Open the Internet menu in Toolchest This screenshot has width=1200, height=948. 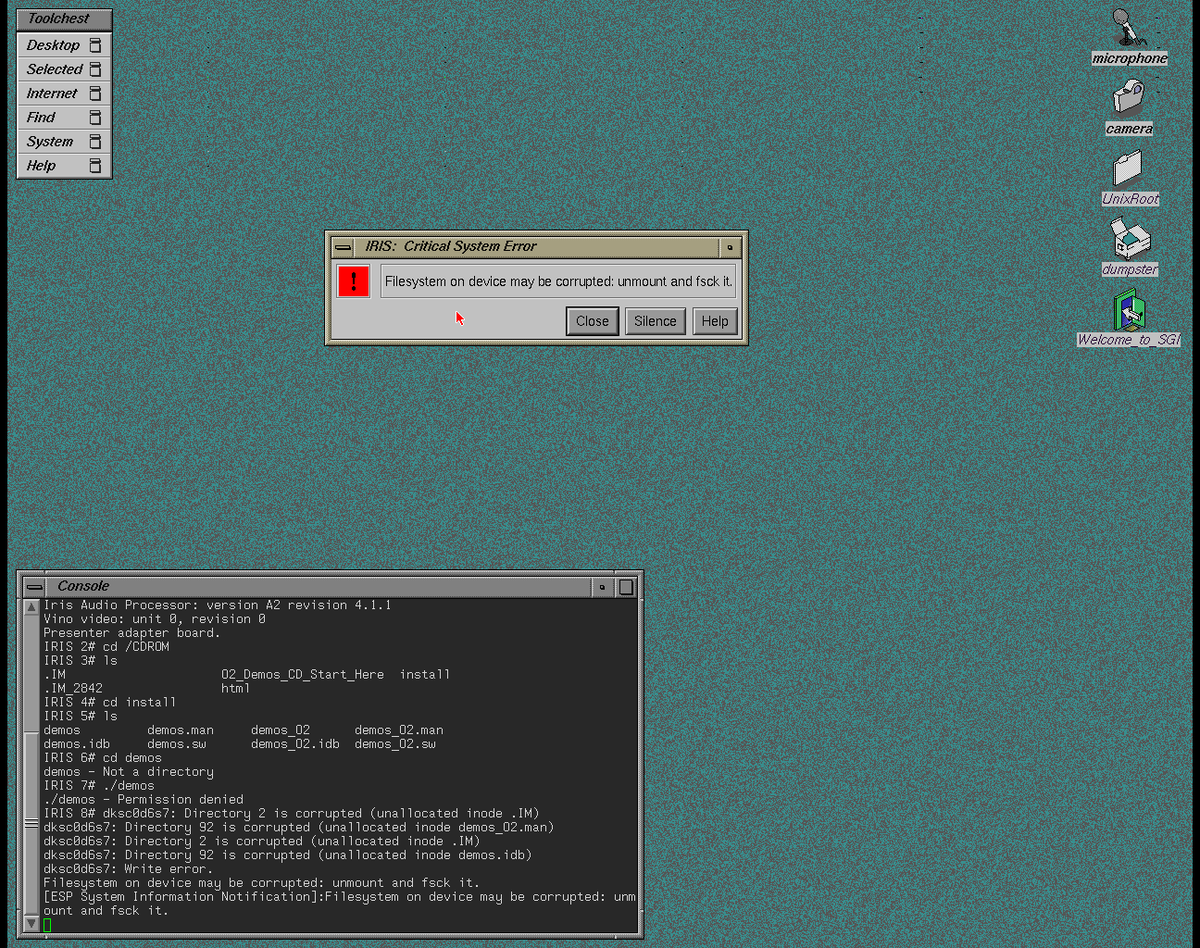[x=64, y=93]
